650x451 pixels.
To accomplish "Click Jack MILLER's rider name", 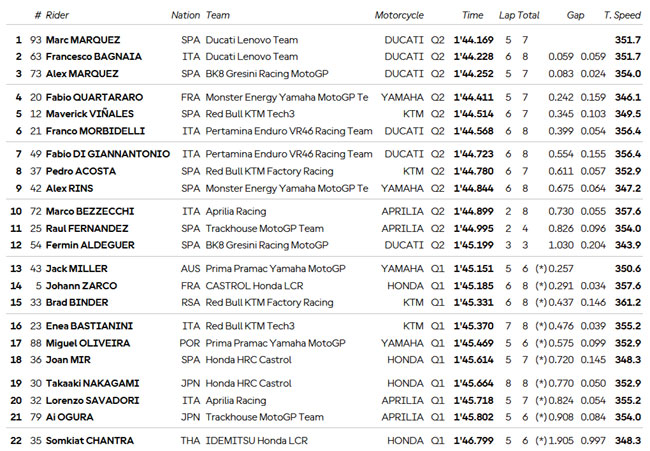I will (76, 269).
